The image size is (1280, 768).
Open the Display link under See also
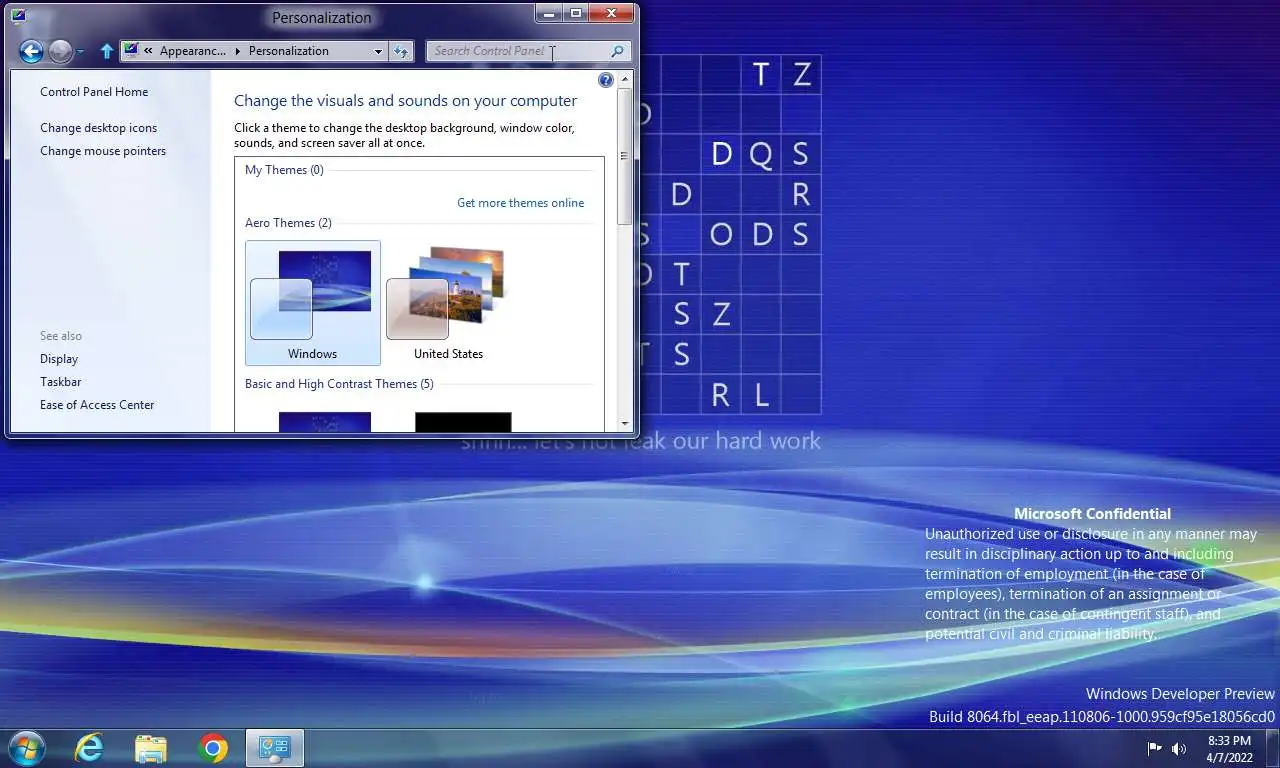pyautogui.click(x=59, y=359)
